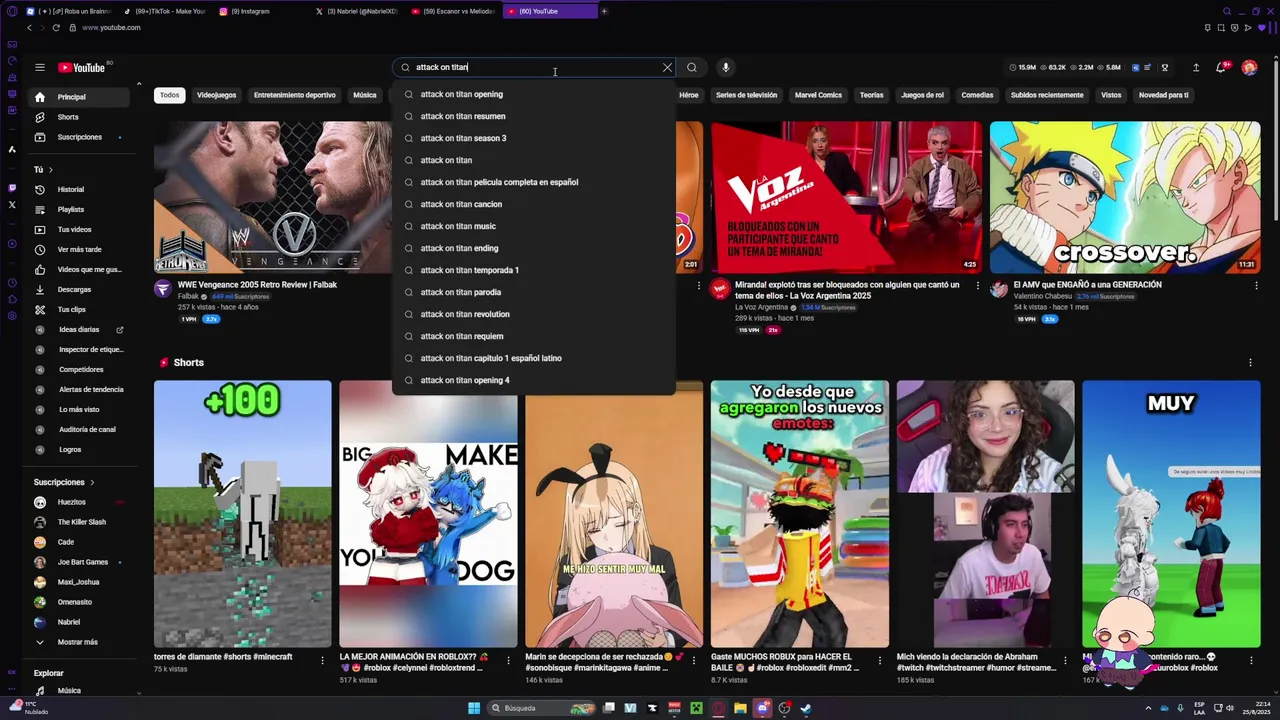Open the account avatar menu
Image resolution: width=1280 pixels, height=720 pixels.
[1249, 67]
